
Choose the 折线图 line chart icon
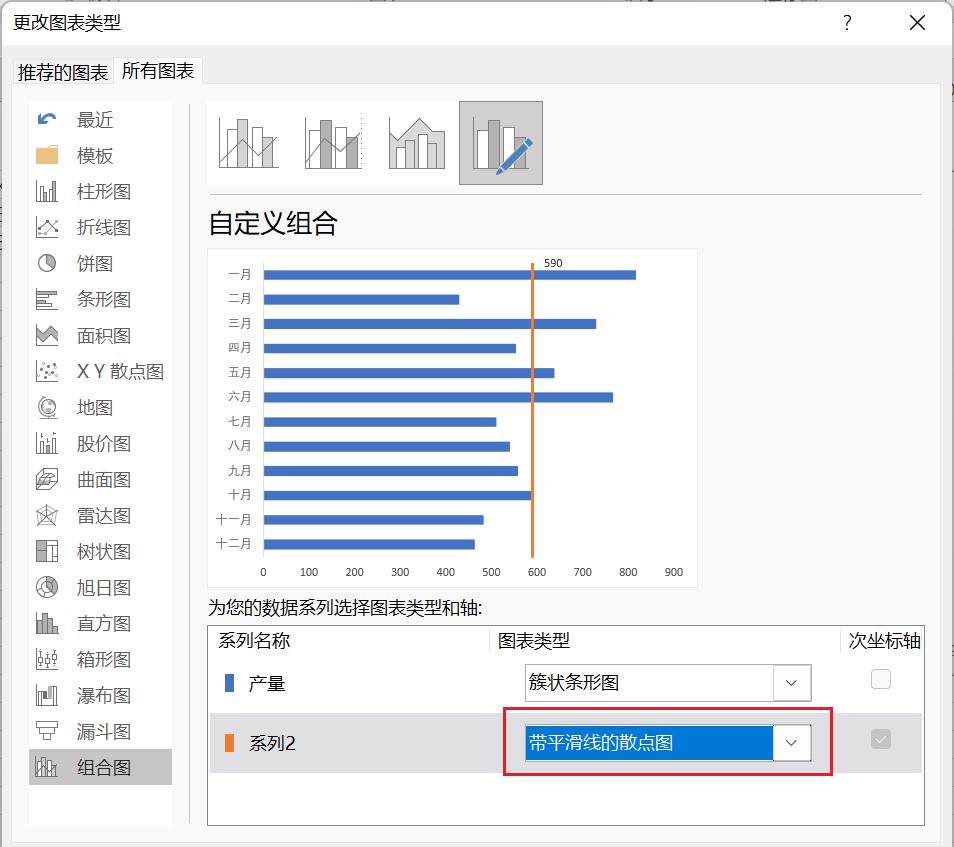click(47, 227)
